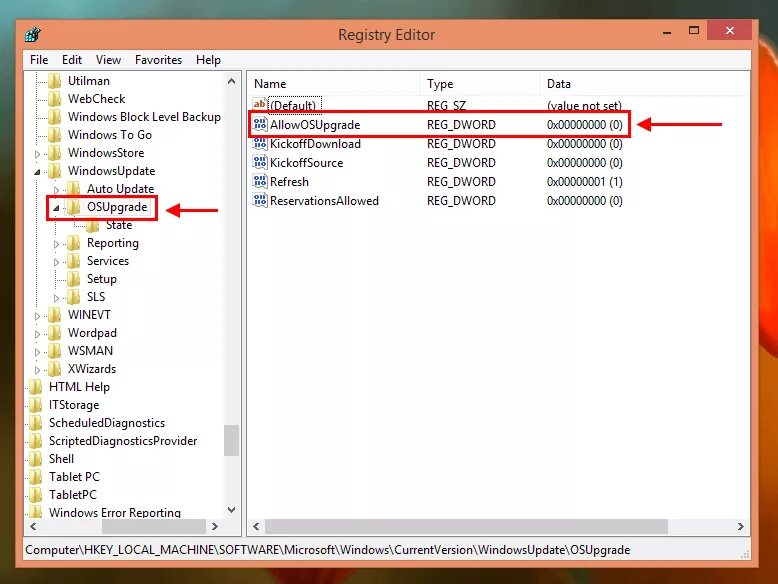Click the Reporting folder icon
The width and height of the screenshot is (778, 584).
coord(74,243)
